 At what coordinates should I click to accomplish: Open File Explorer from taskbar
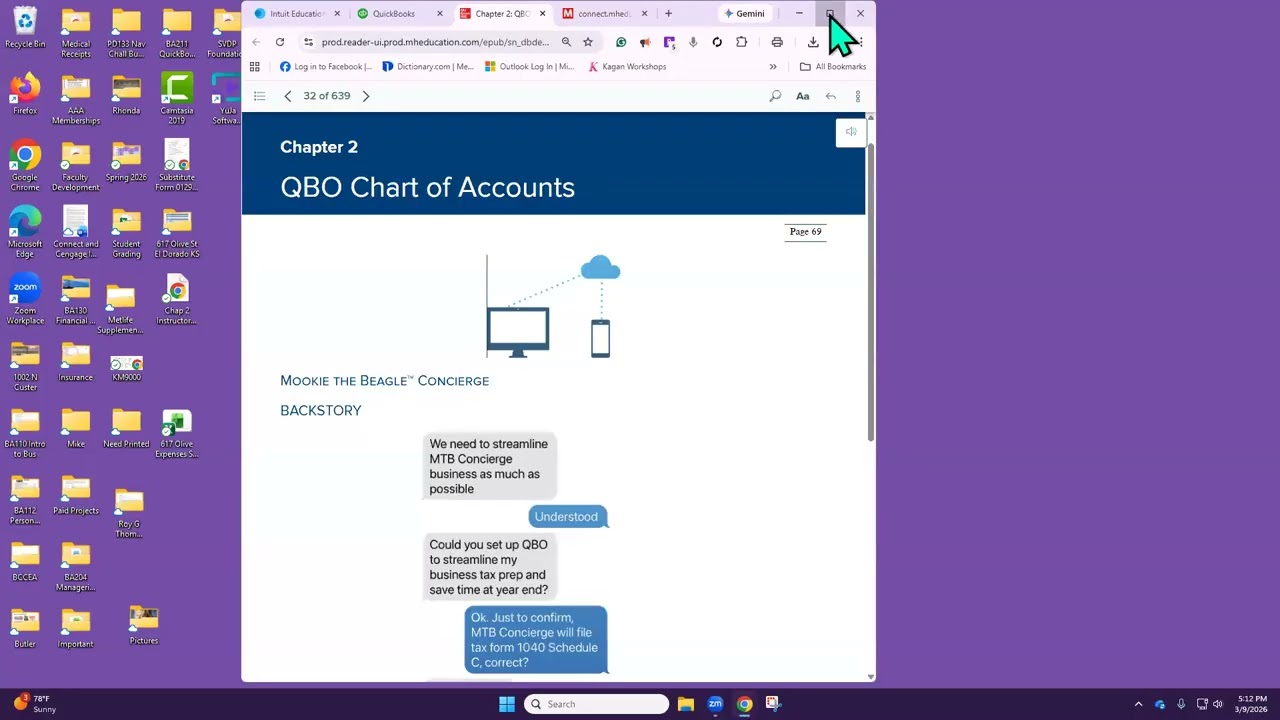click(686, 704)
